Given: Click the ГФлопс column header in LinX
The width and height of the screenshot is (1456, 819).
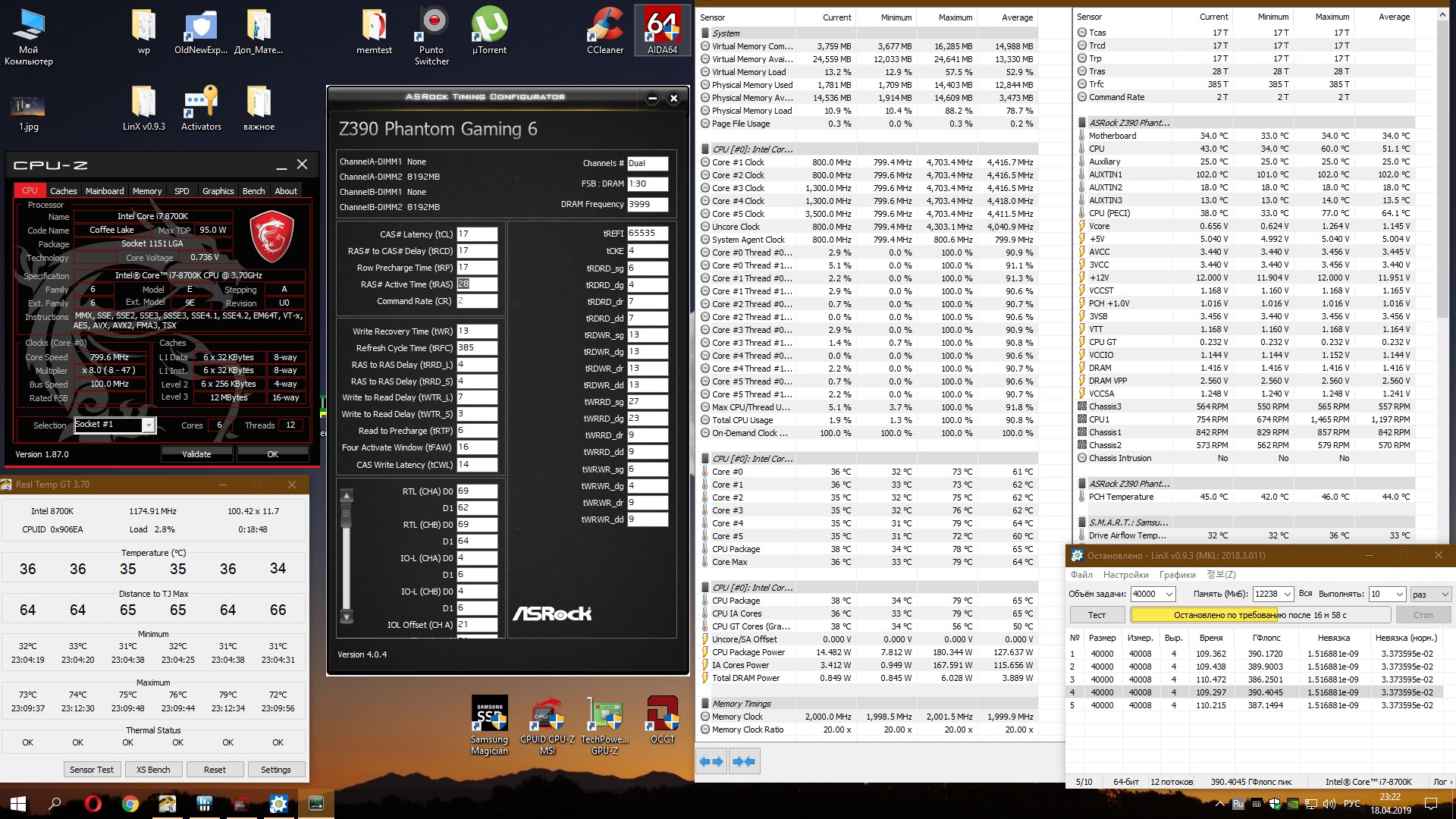Looking at the screenshot, I should click(x=1266, y=638).
